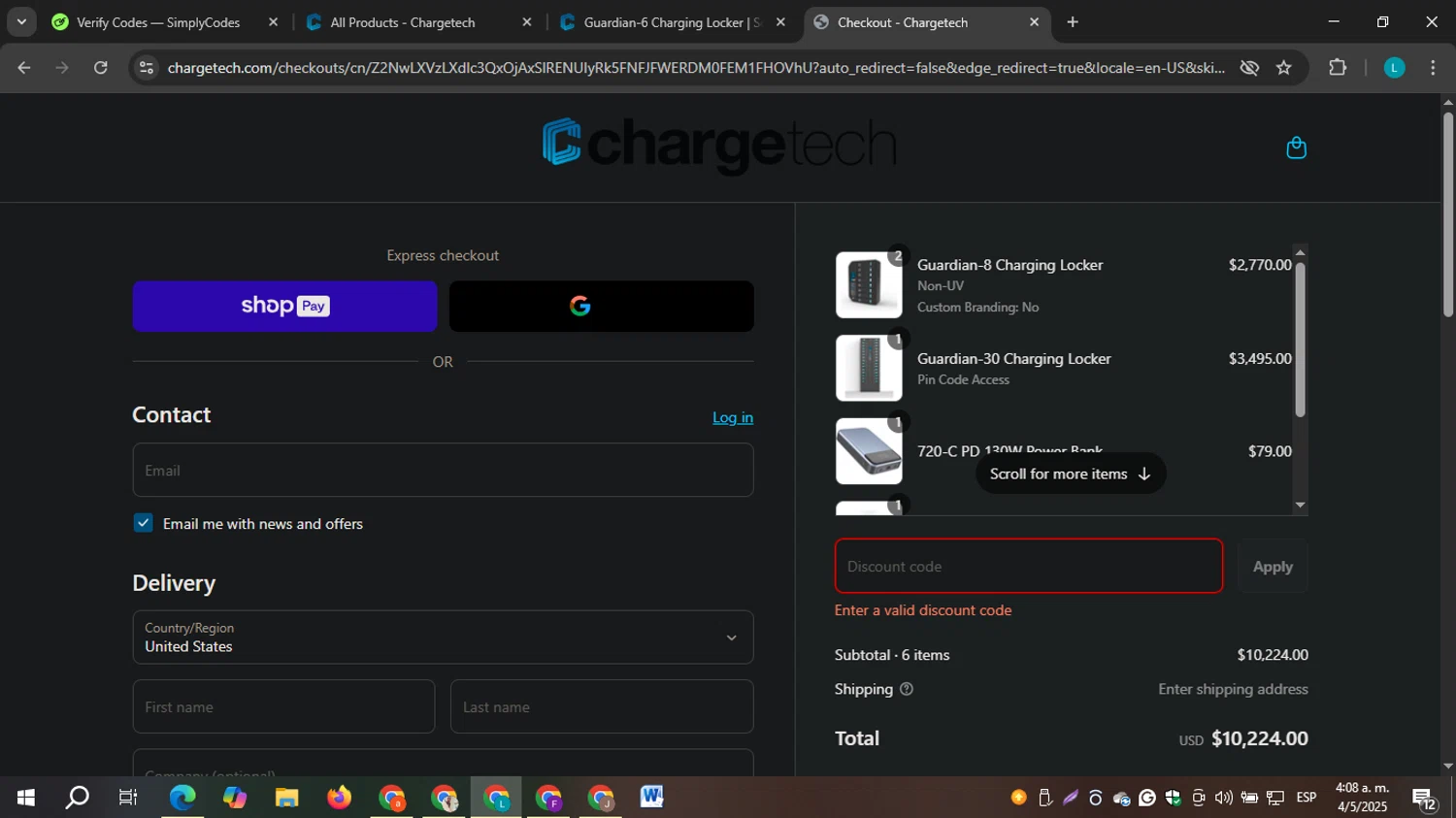
Task: Close the Checkout - Chargetech tab
Action: coord(1034,22)
